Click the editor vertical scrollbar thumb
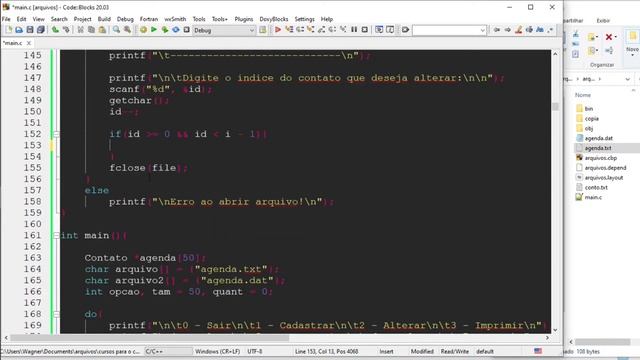640x360 pixels. [555, 107]
